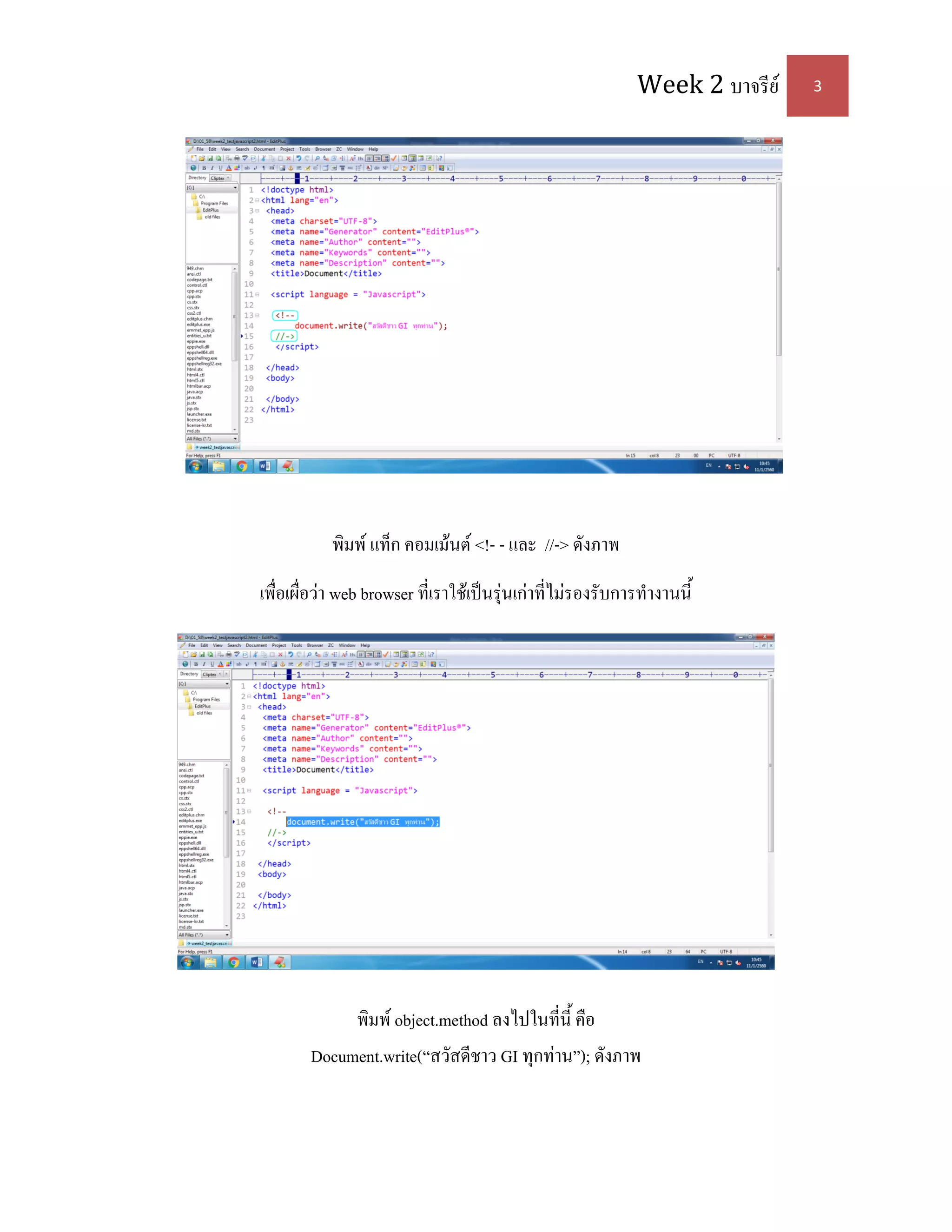
Task: Click Windows Start orb in lower screenshot taskbar
Action: (x=187, y=962)
